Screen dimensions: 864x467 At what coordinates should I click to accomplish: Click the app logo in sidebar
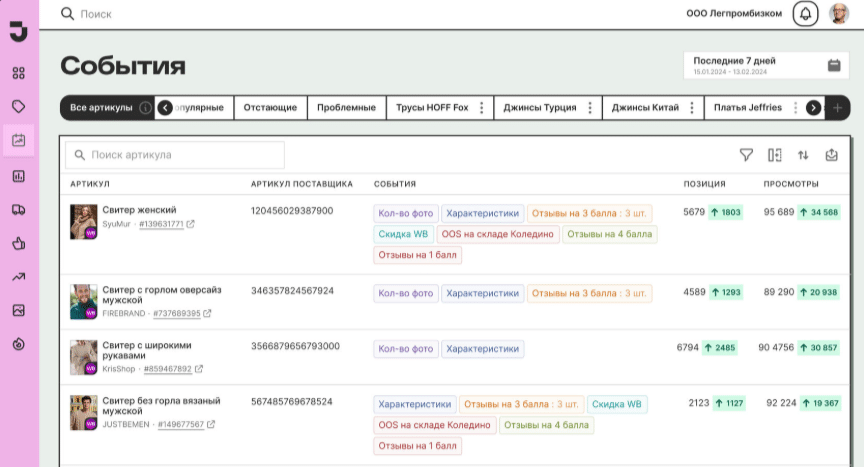coord(19,31)
